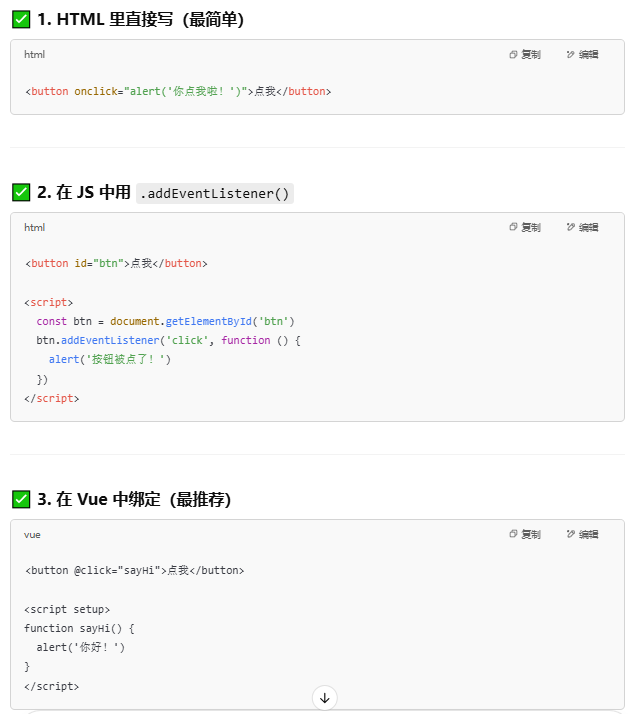
Task: Click the '<script setup>' line
Action: coord(67,609)
